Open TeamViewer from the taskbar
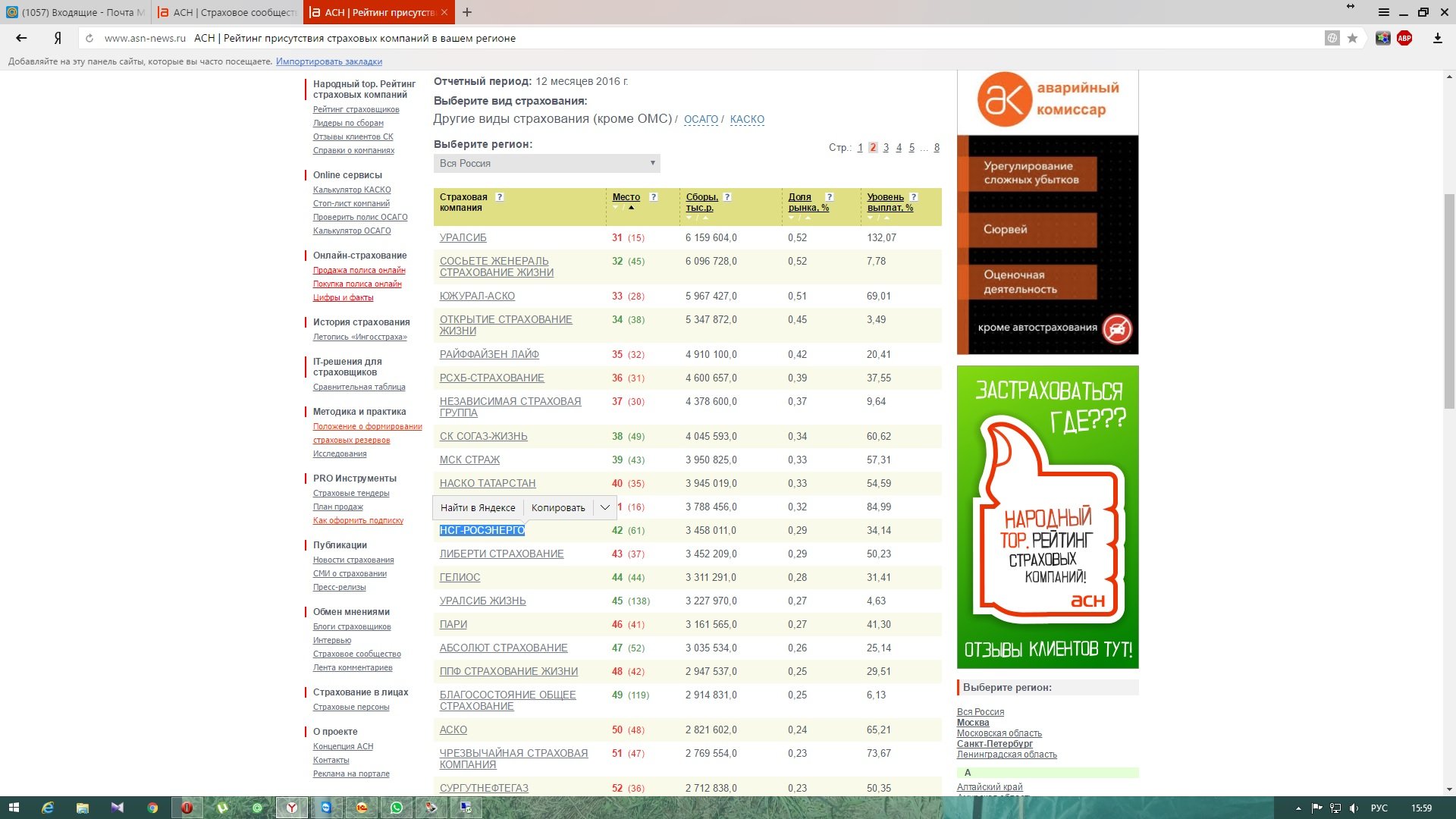 tap(327, 808)
